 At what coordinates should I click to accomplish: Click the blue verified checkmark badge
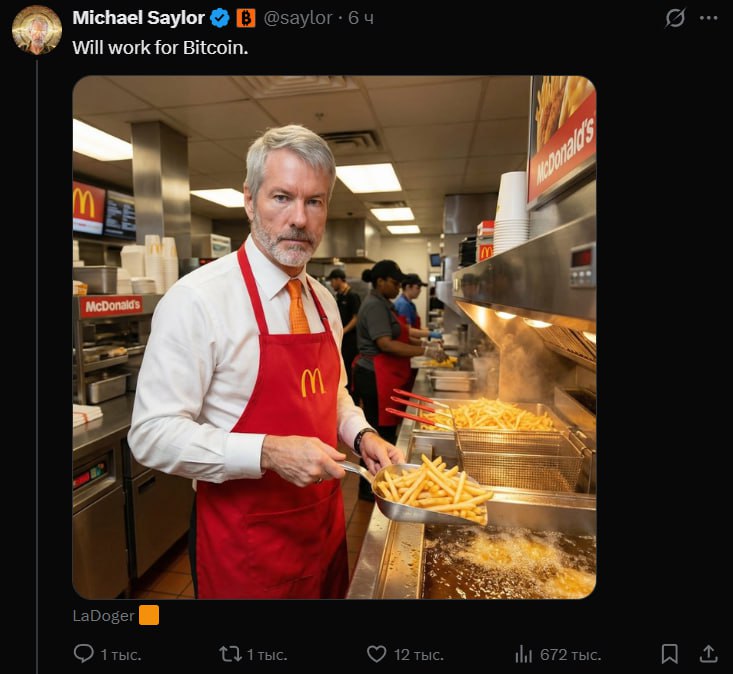click(220, 18)
